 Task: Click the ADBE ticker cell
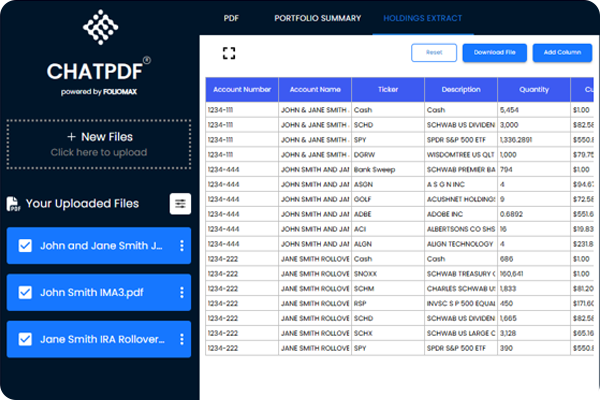point(388,214)
